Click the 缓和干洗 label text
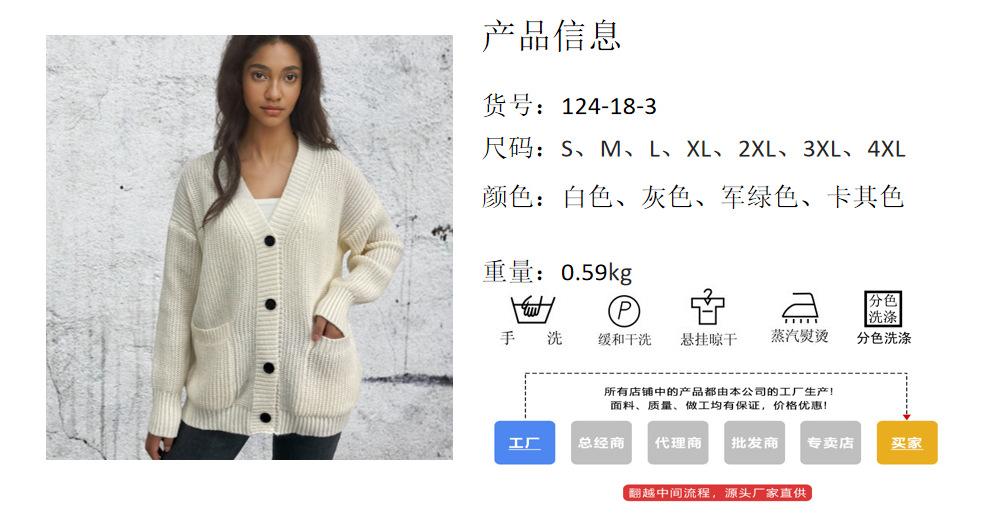The image size is (997, 519). (624, 339)
